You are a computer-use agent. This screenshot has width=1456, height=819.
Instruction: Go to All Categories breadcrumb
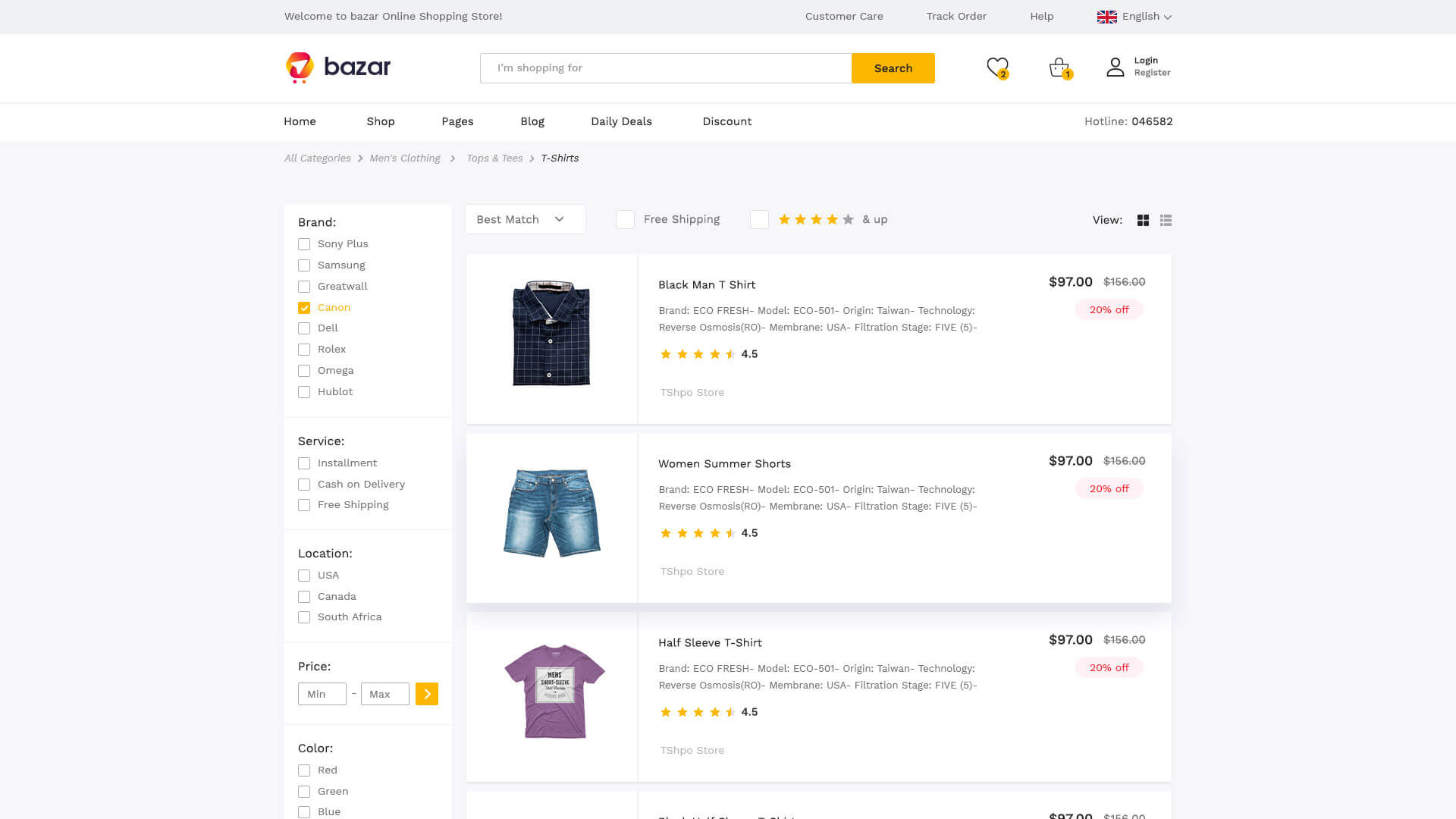318,158
